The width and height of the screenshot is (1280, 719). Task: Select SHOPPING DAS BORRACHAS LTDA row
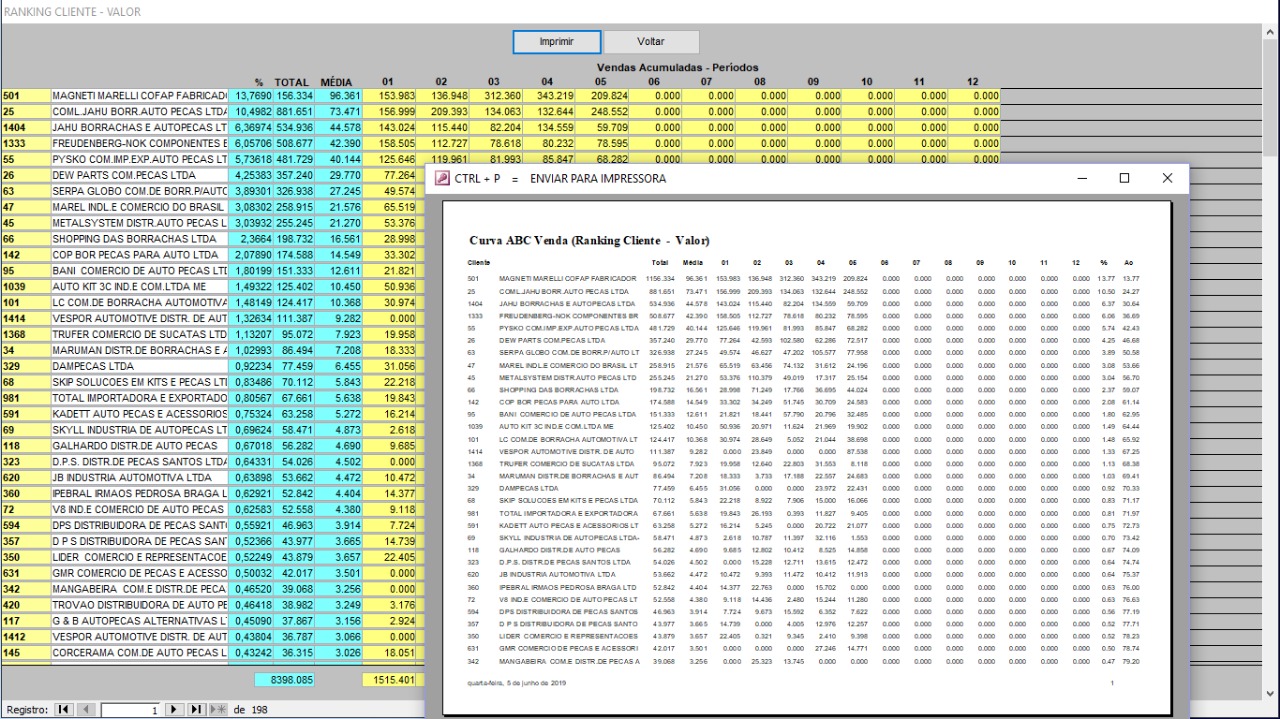click(x=140, y=238)
